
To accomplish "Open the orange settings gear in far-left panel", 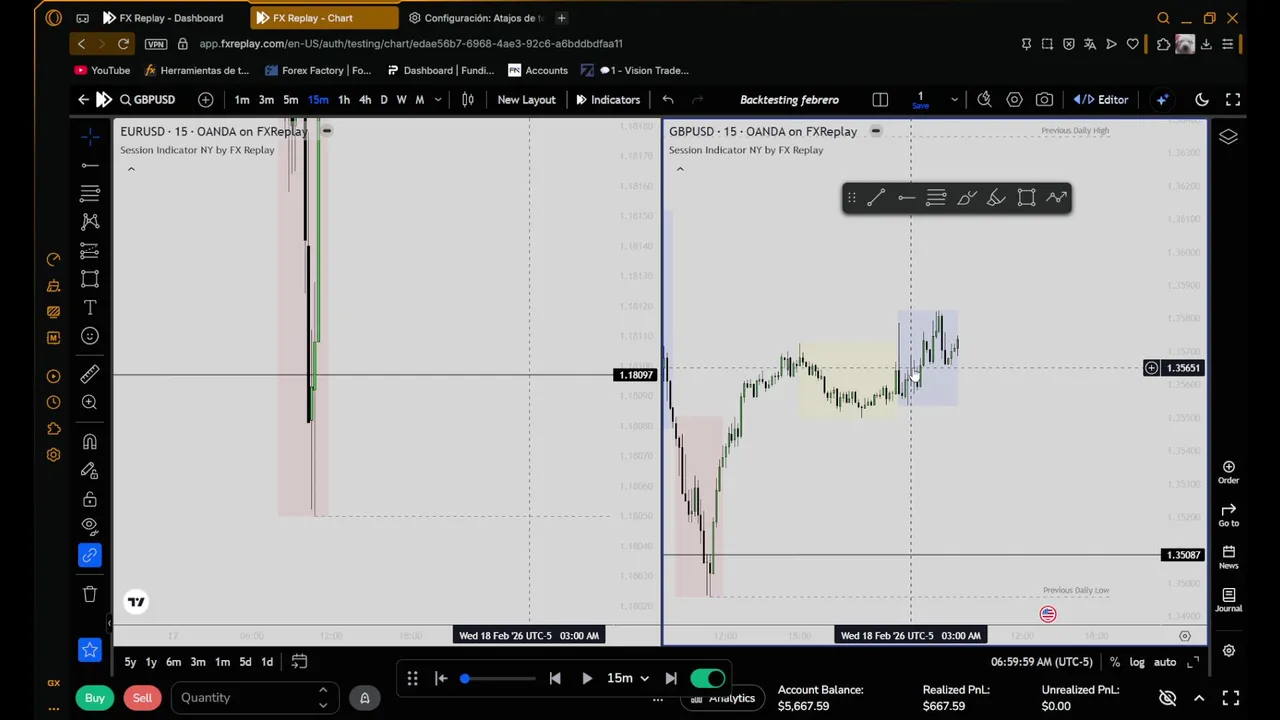I will pyautogui.click(x=54, y=455).
